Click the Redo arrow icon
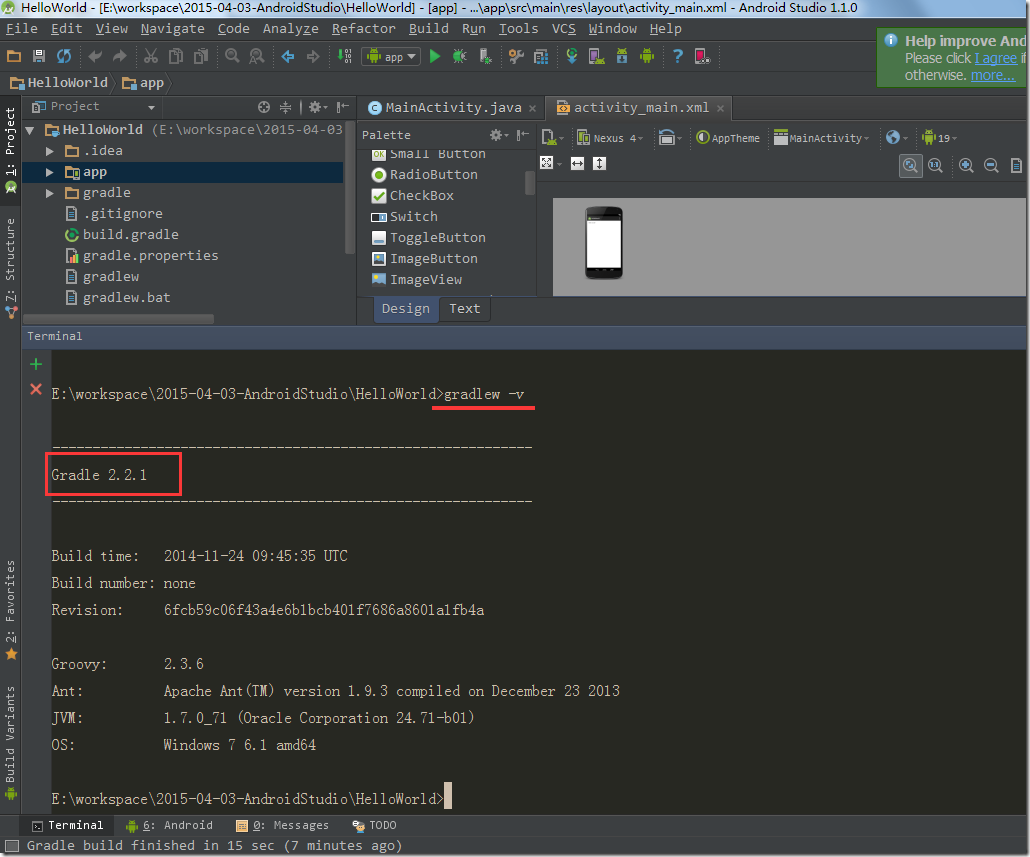Viewport: 1030px width, 857px height. [120, 56]
